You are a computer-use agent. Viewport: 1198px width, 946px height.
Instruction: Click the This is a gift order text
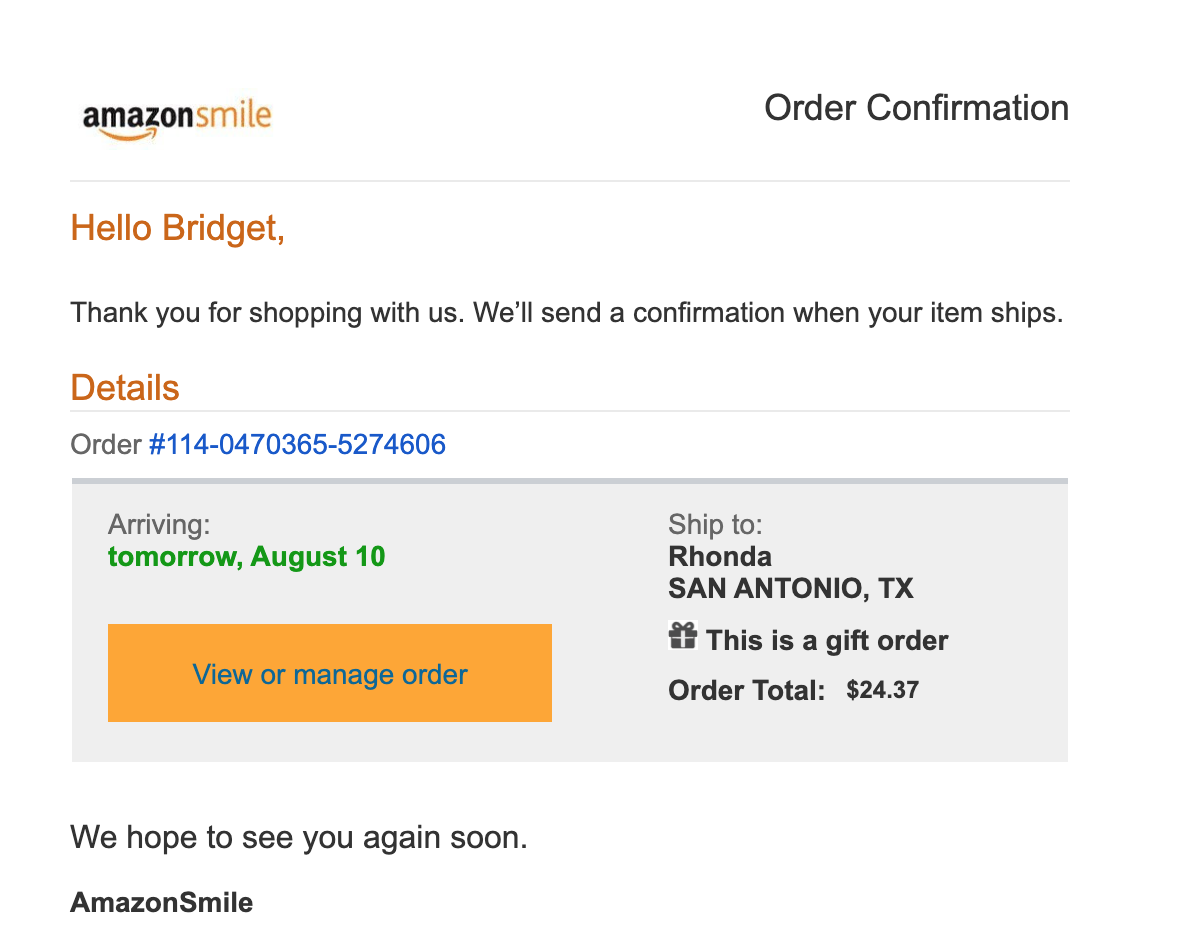point(827,640)
